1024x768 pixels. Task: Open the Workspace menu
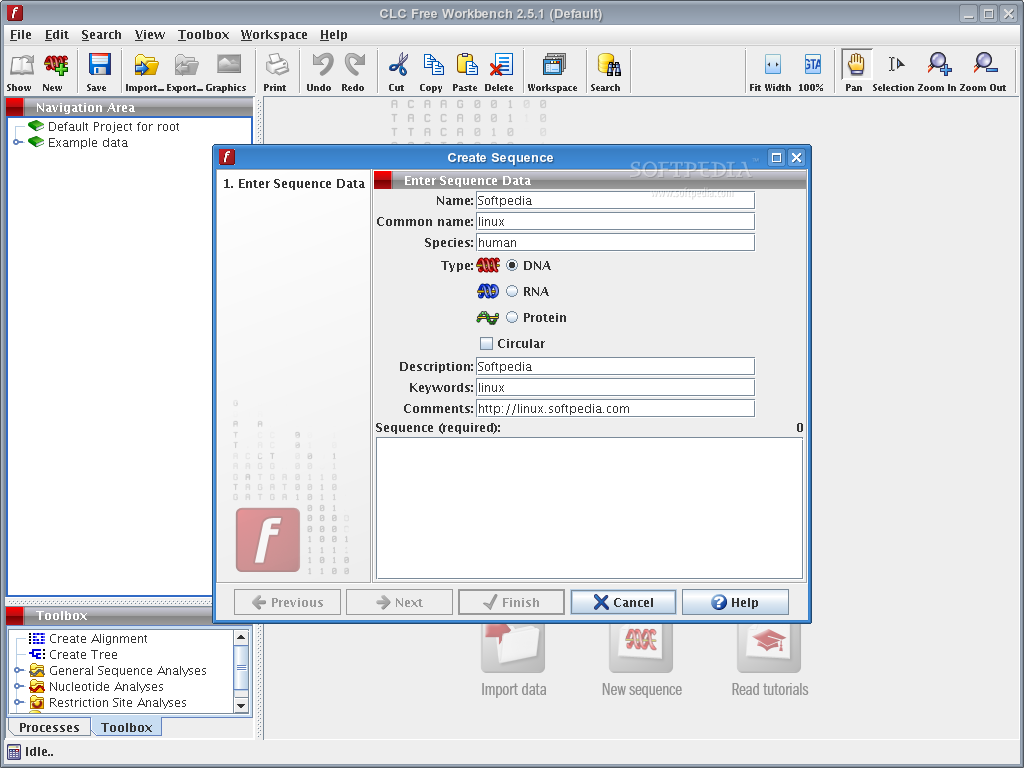point(274,35)
